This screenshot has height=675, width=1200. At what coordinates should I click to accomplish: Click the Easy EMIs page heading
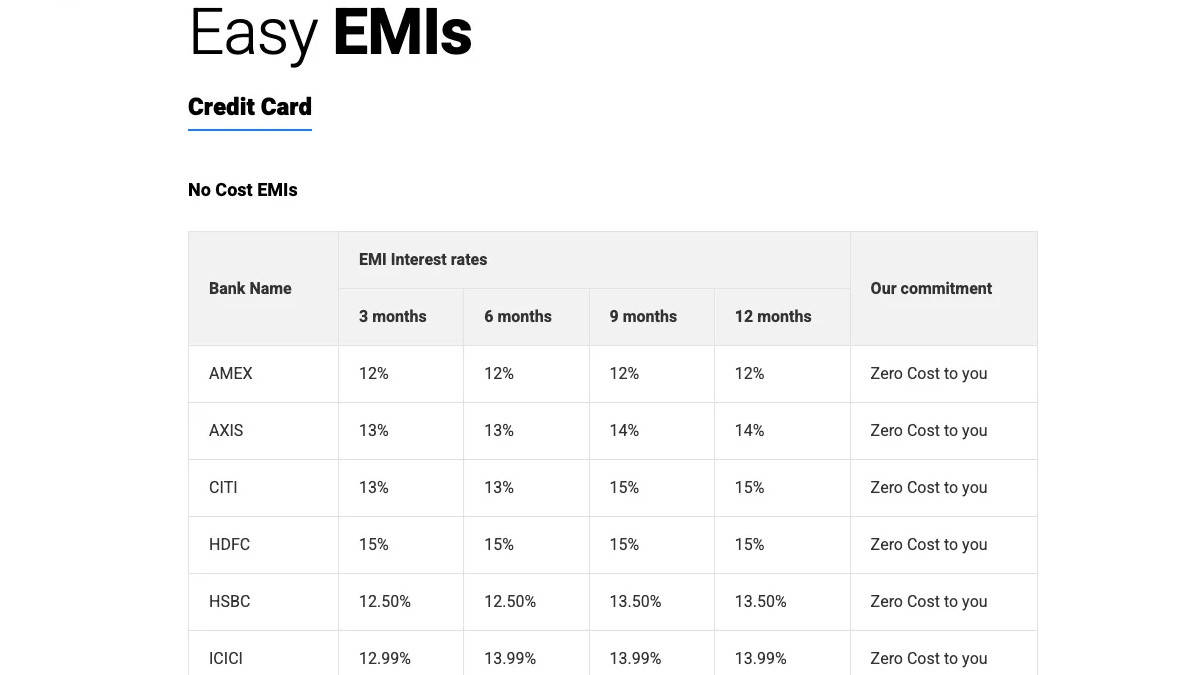tap(330, 33)
